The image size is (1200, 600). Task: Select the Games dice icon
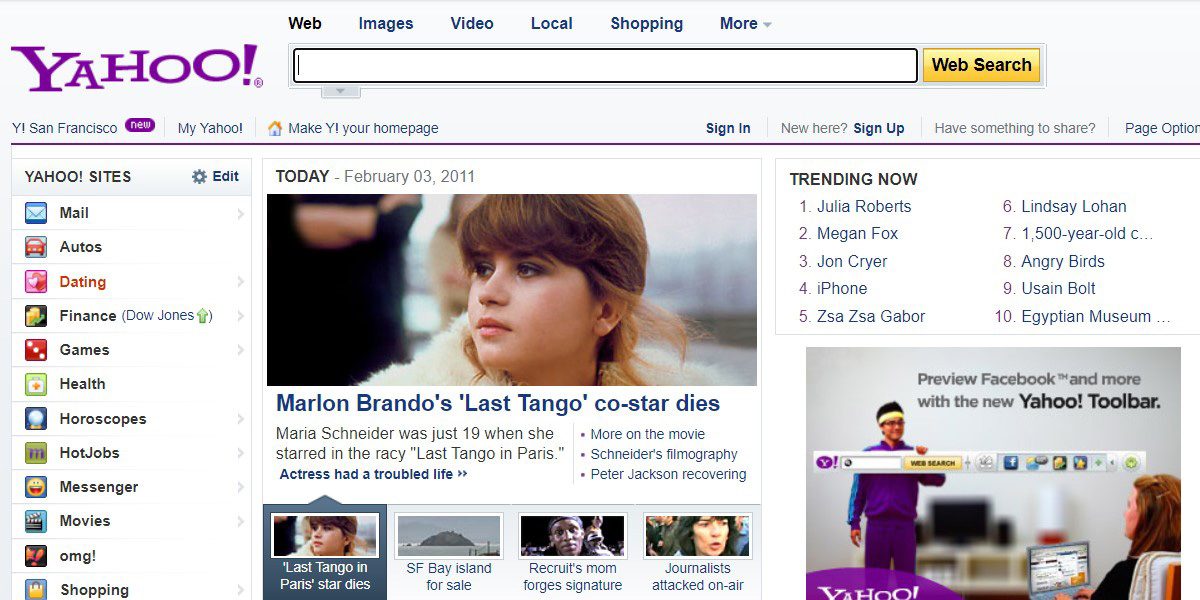click(36, 350)
